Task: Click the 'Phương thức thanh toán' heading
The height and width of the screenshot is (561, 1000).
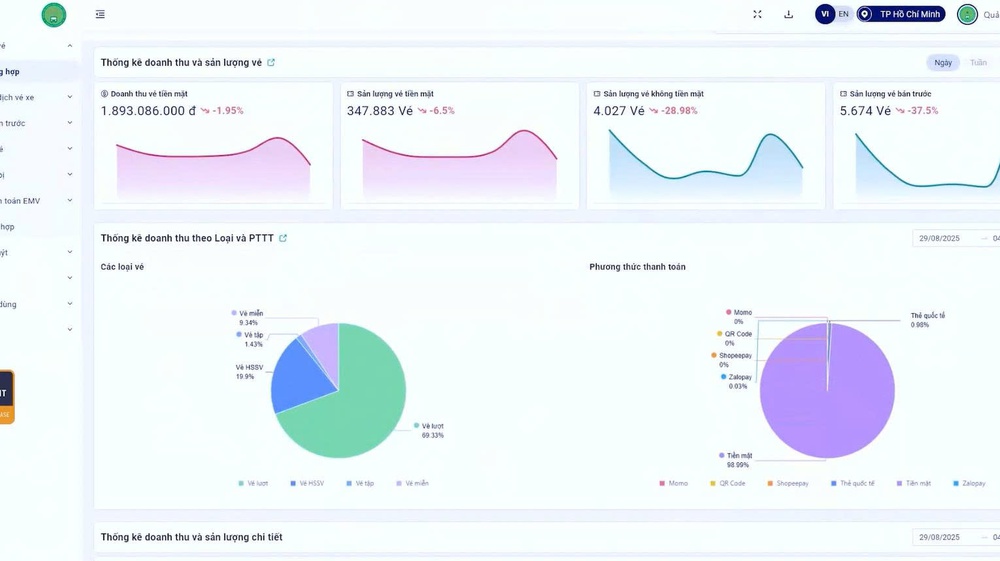Action: point(637,266)
